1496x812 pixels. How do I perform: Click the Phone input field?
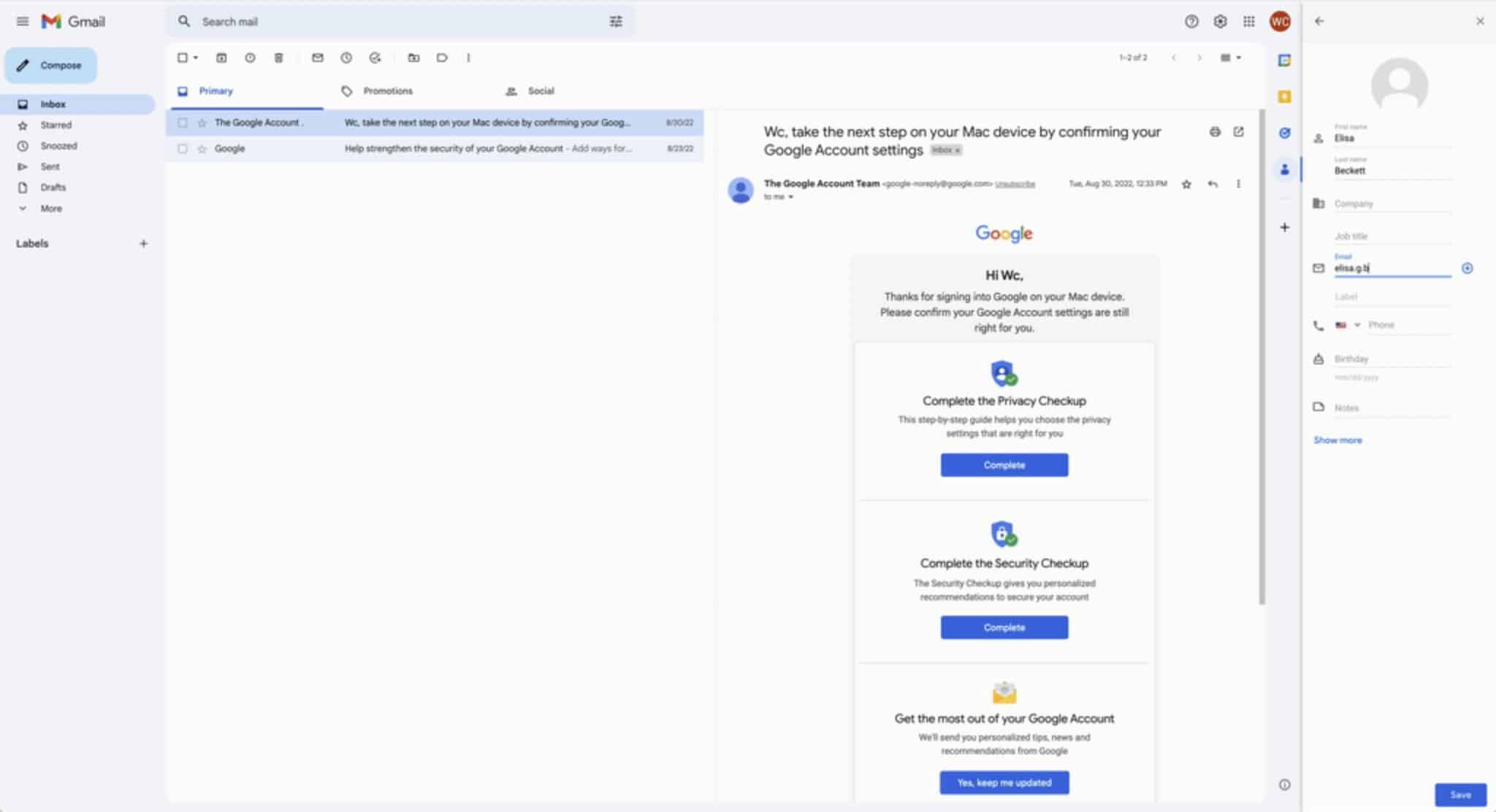coord(1409,325)
